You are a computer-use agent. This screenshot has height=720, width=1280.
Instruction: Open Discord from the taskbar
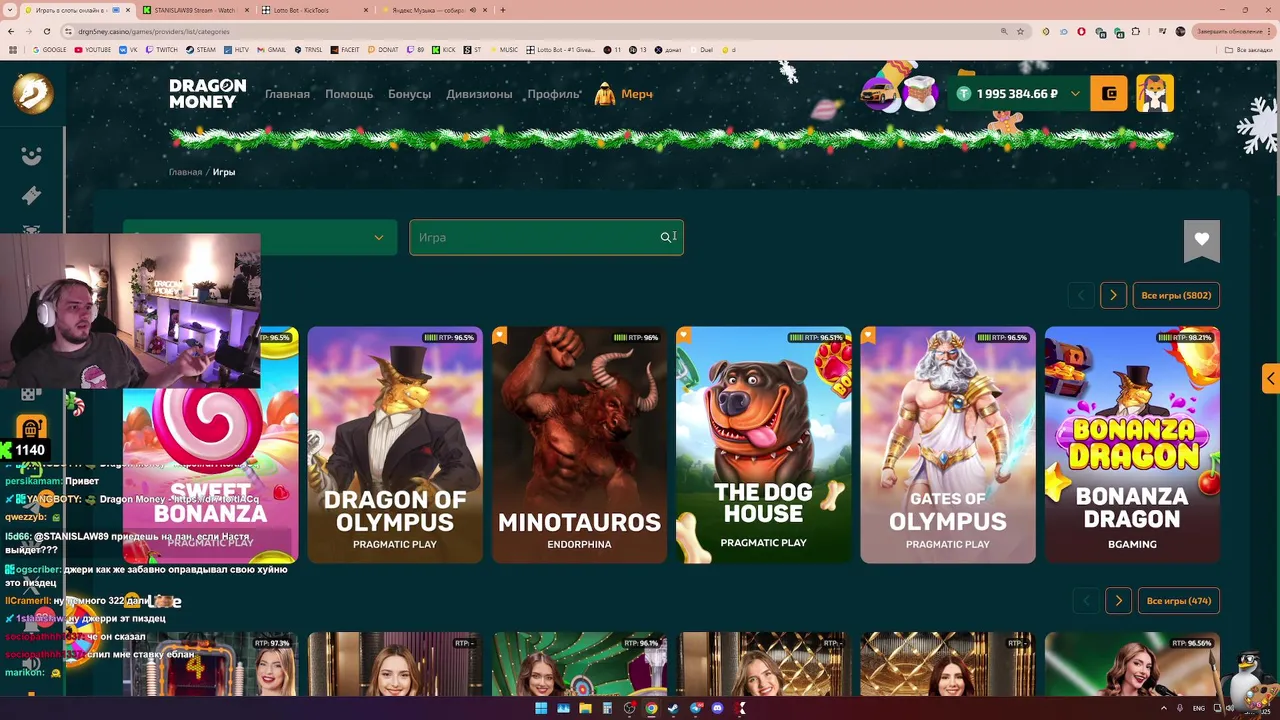click(717, 708)
